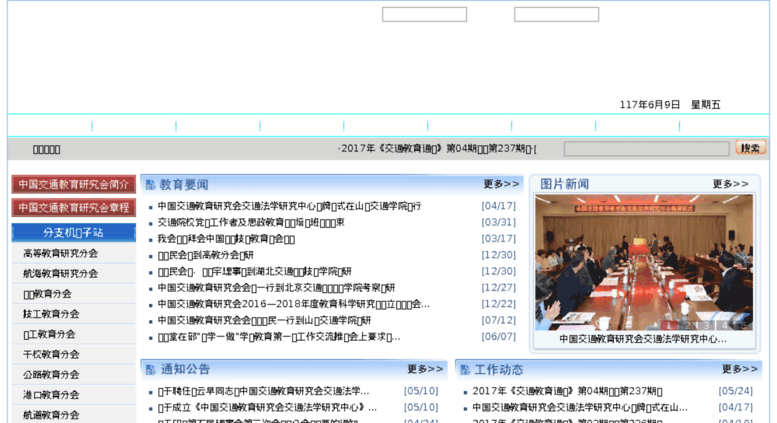Image resolution: width=777 pixels, height=423 pixels.
Task: Click 更多>> in the 教育要闻 section
Action: pos(501,184)
